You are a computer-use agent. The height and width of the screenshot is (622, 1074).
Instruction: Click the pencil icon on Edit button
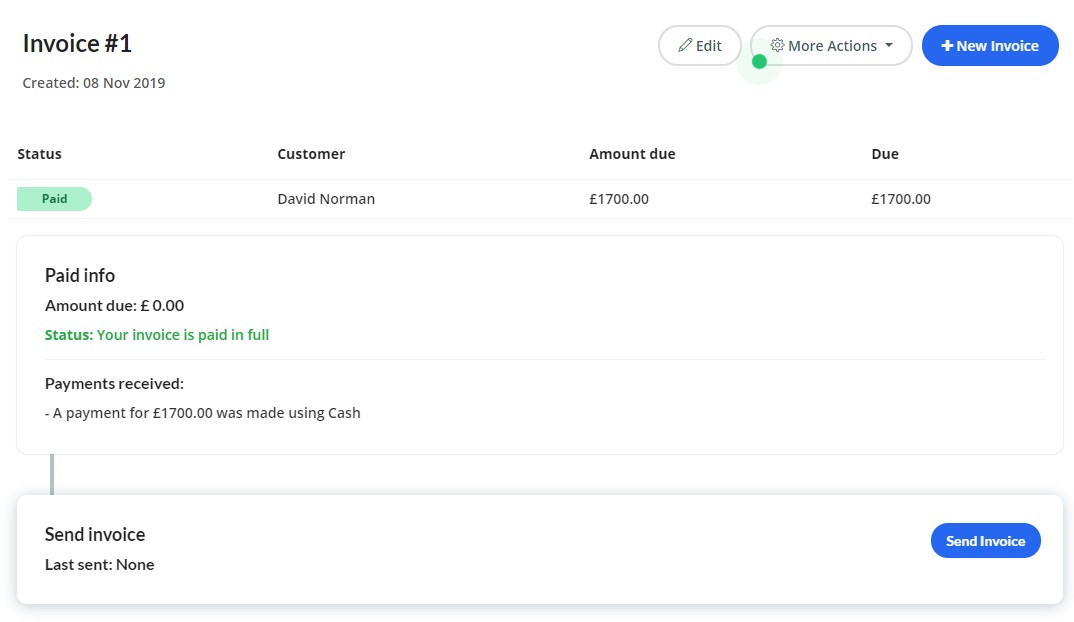click(x=685, y=46)
